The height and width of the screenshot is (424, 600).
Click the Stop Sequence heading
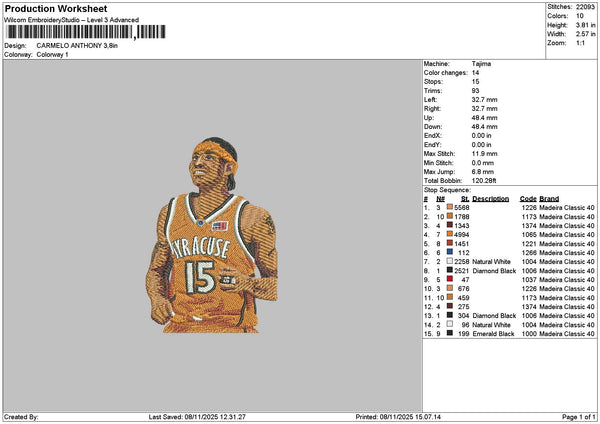(447, 190)
